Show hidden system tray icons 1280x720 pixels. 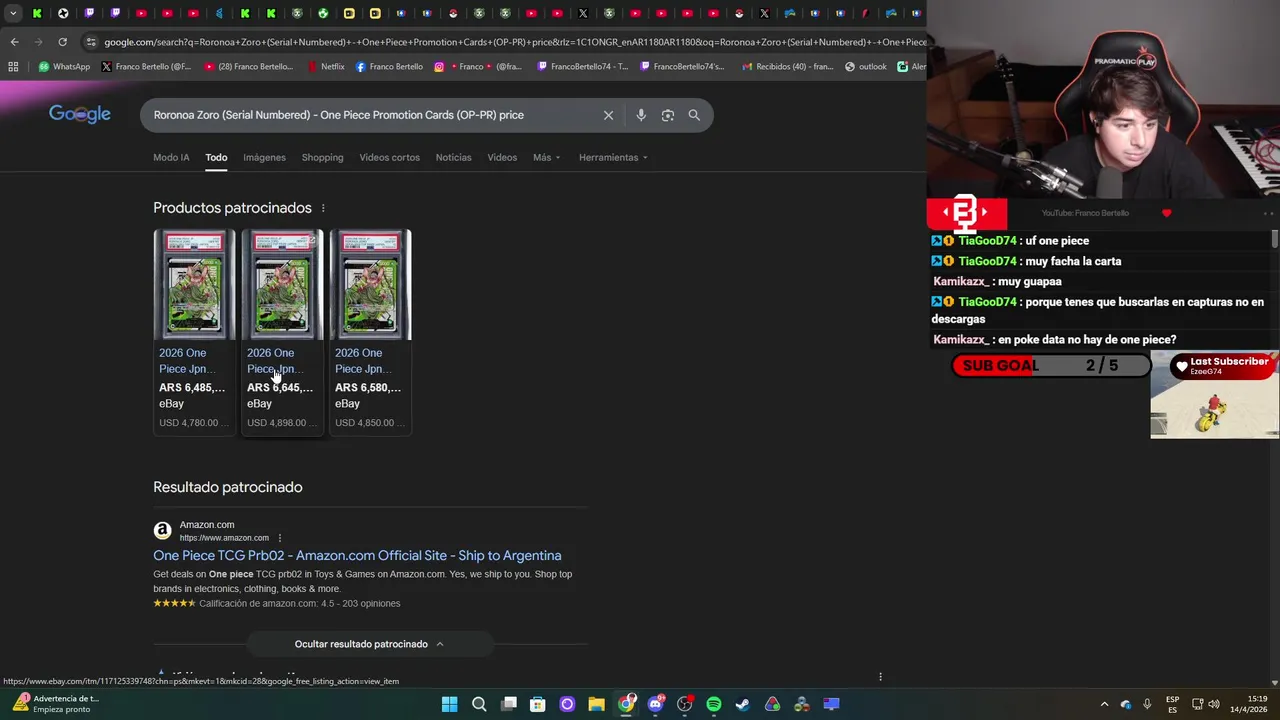point(1104,704)
